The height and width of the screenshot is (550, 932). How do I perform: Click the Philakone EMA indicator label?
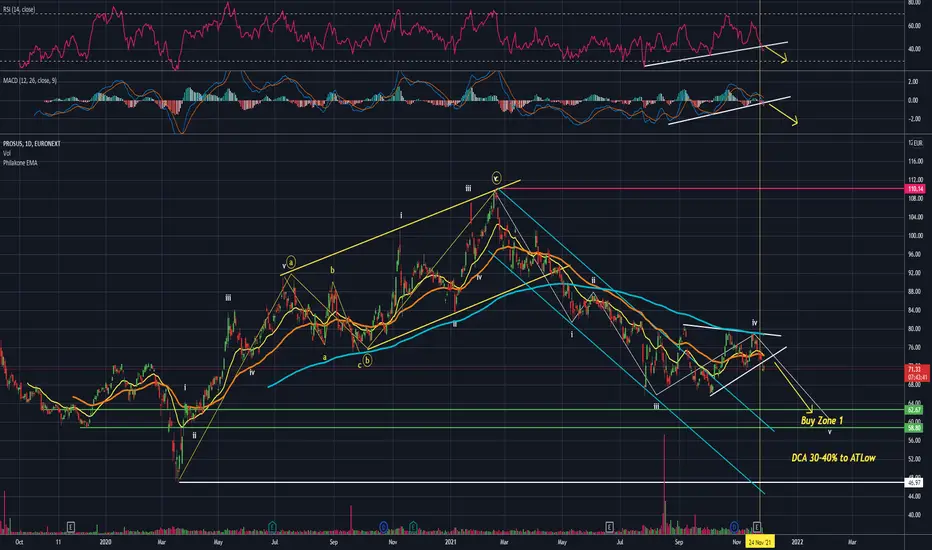click(x=20, y=162)
